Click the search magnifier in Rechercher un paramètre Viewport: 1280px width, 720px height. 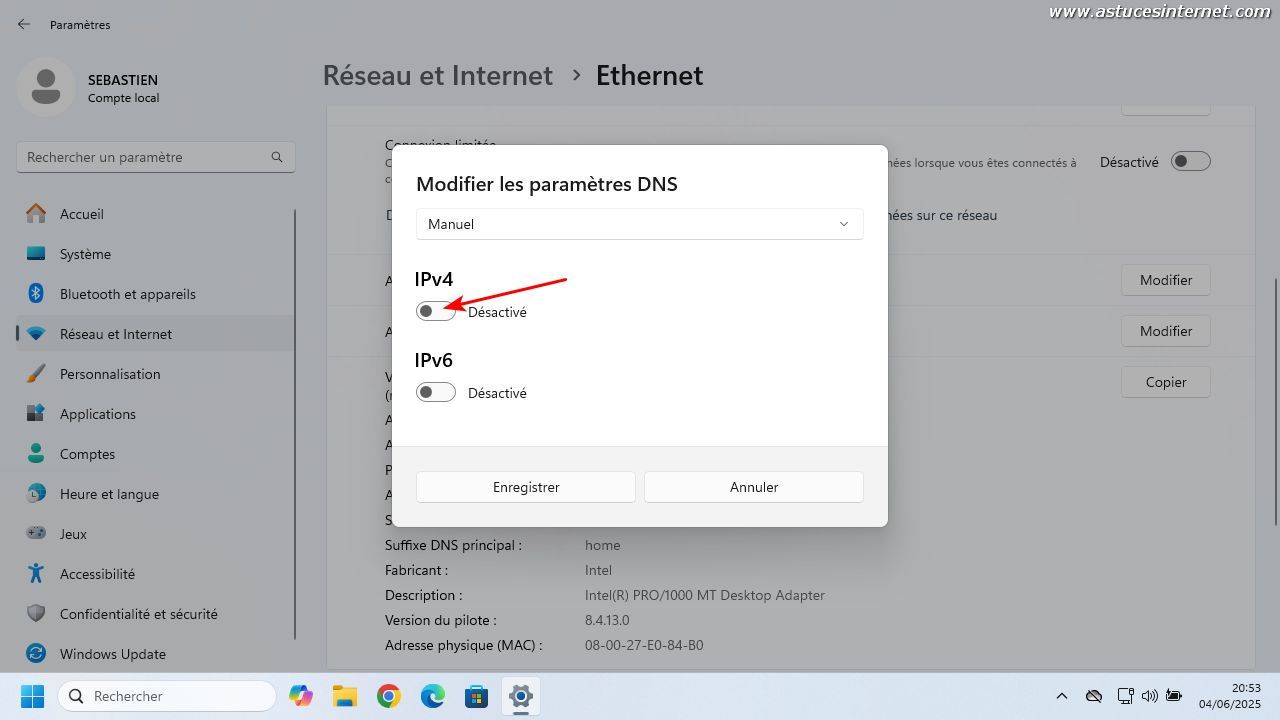coord(277,157)
